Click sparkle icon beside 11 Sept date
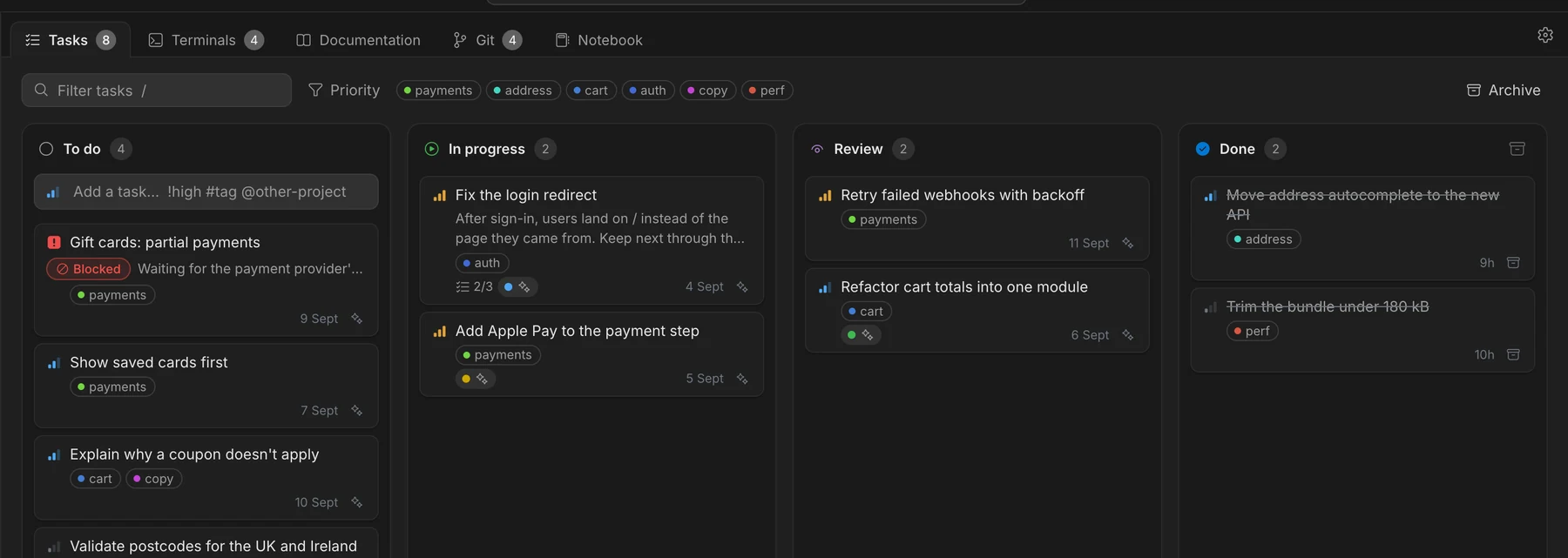Screen dimensions: 1568x558 tap(1127, 243)
